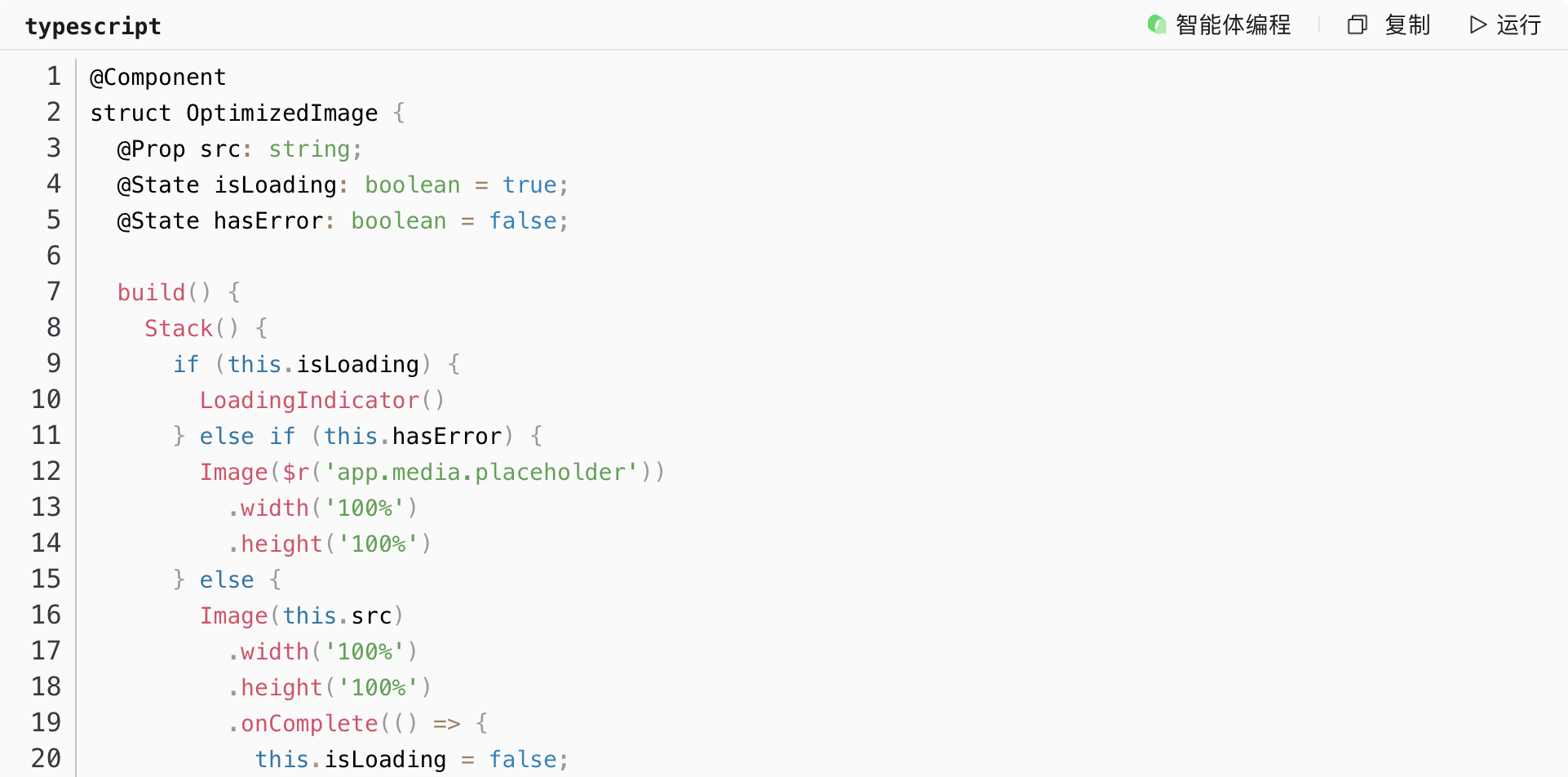Click the green 智能体编程 agent icon
The width and height of the screenshot is (1568, 777).
(1156, 25)
